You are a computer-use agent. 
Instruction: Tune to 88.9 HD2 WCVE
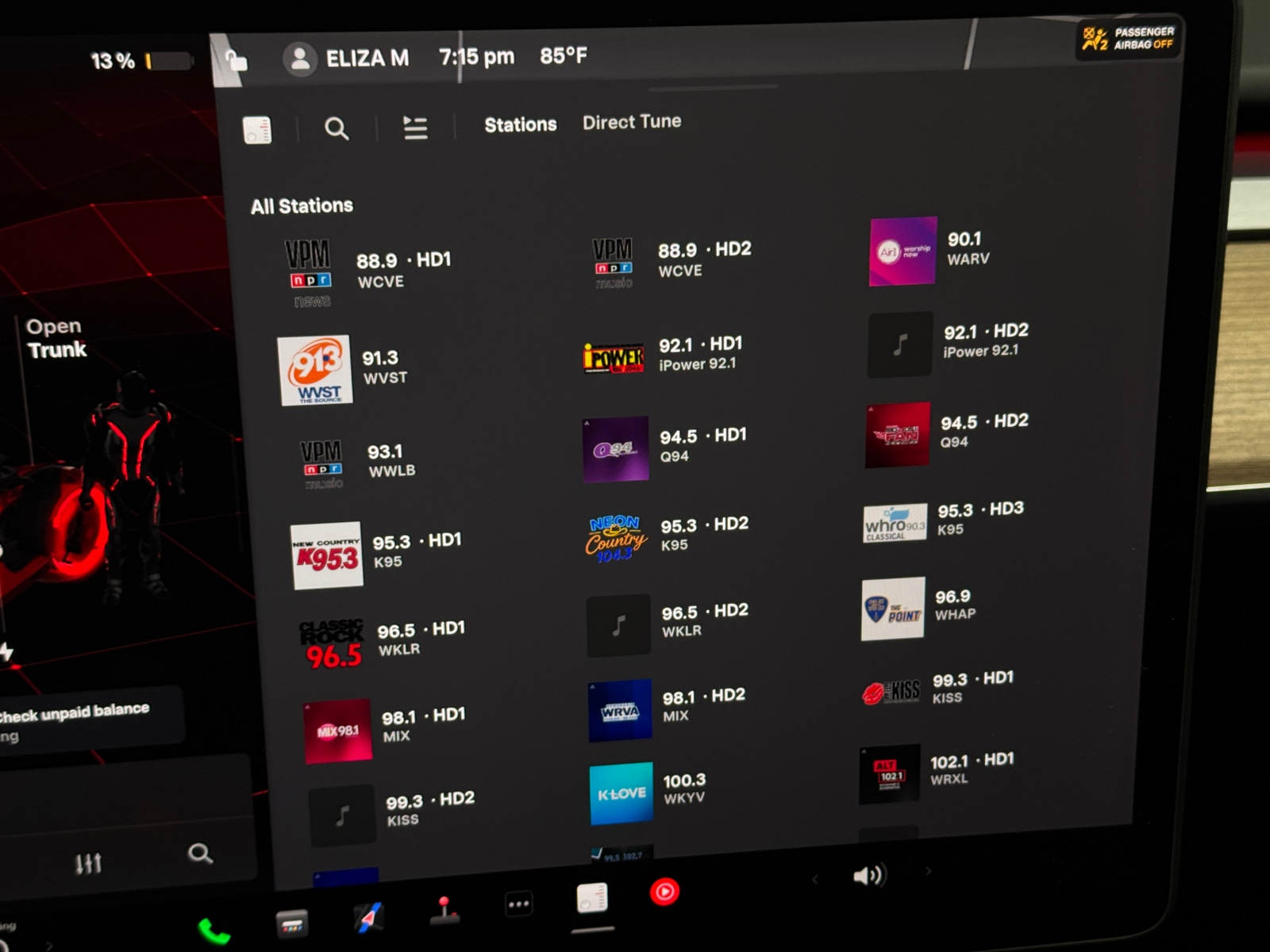point(672,261)
